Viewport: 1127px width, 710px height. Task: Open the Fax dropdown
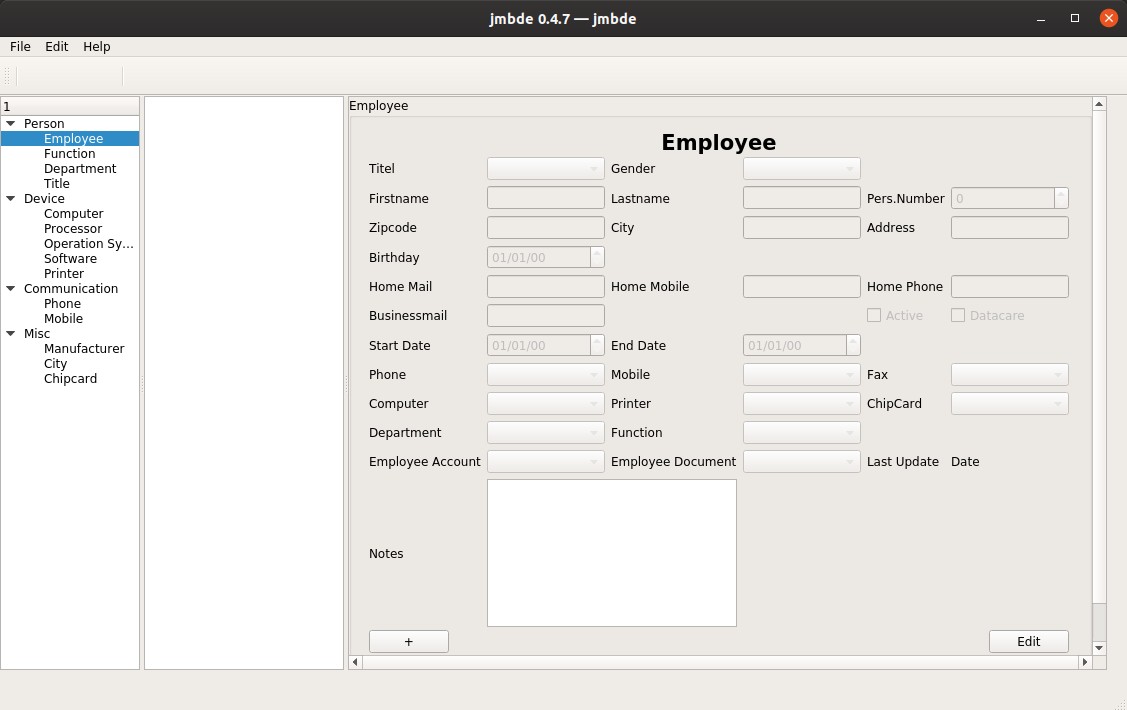pos(1009,374)
